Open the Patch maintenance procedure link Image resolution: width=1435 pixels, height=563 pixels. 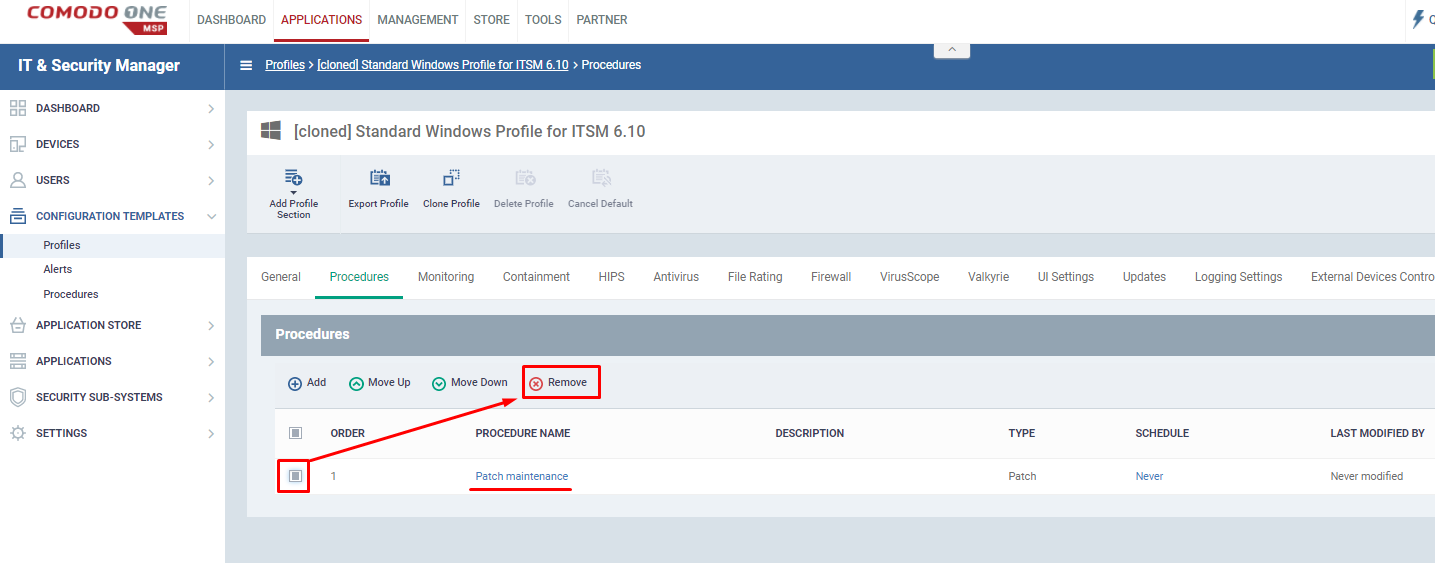(x=522, y=476)
